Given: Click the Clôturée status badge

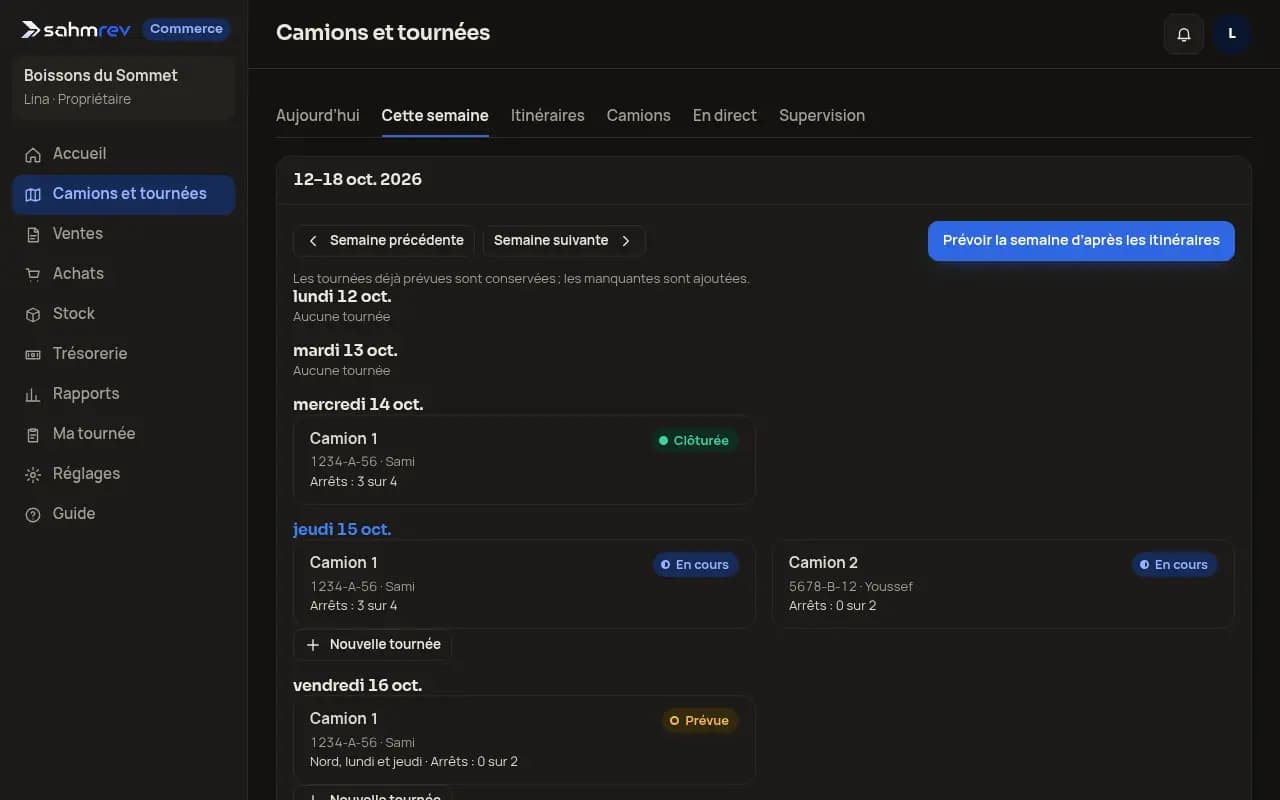Looking at the screenshot, I should 693,441.
